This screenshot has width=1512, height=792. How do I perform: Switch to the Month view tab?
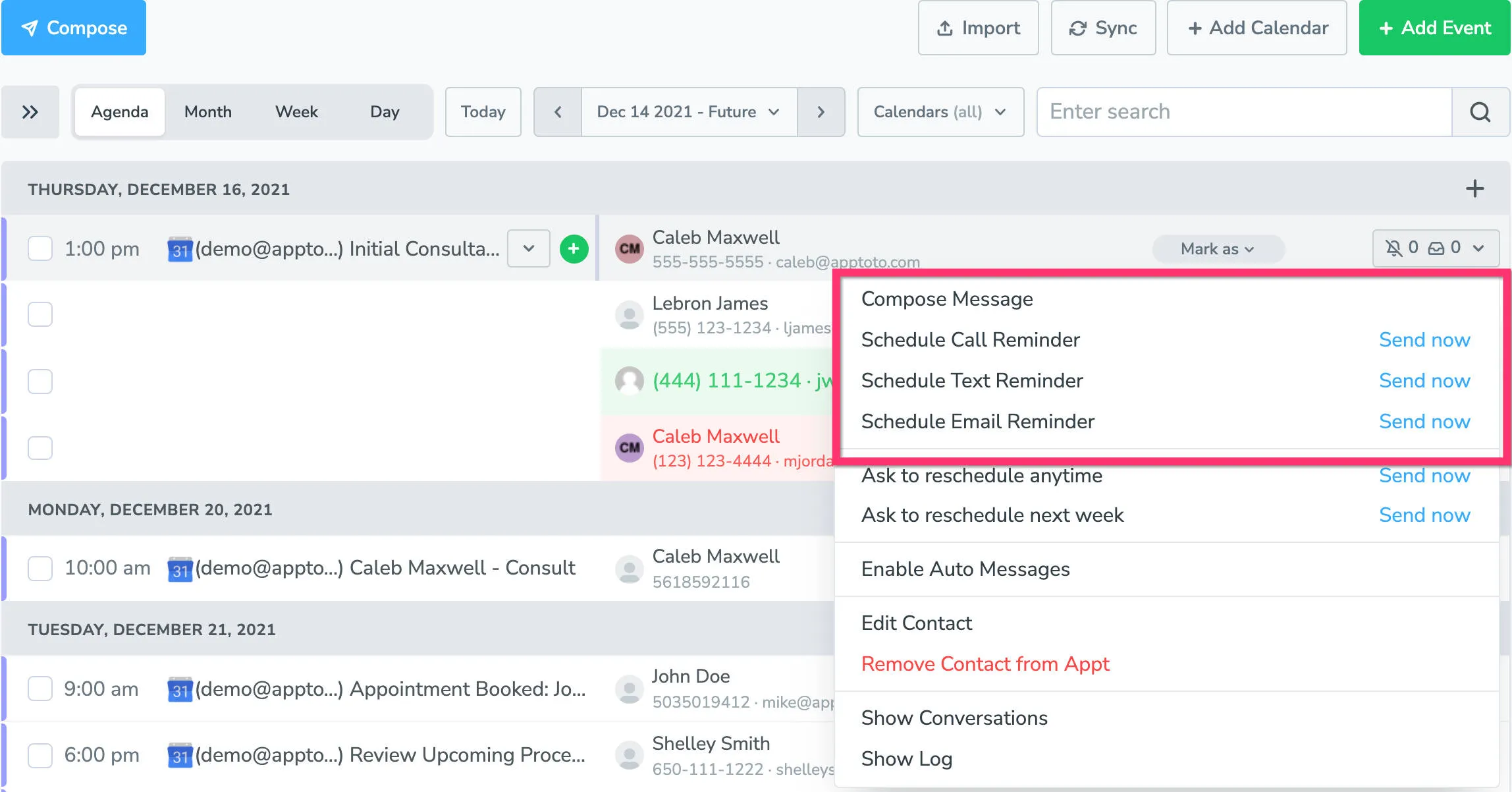pyautogui.click(x=207, y=111)
